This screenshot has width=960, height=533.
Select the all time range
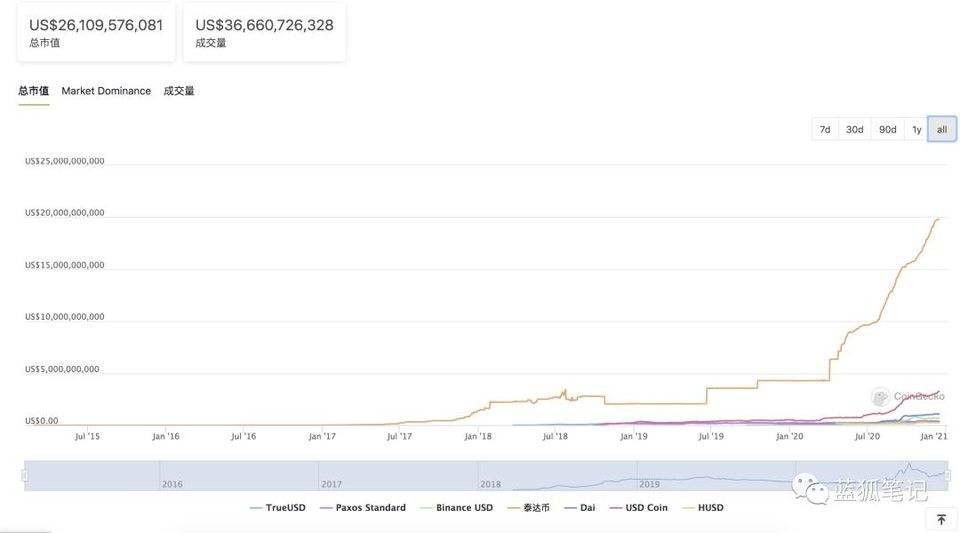tap(942, 129)
